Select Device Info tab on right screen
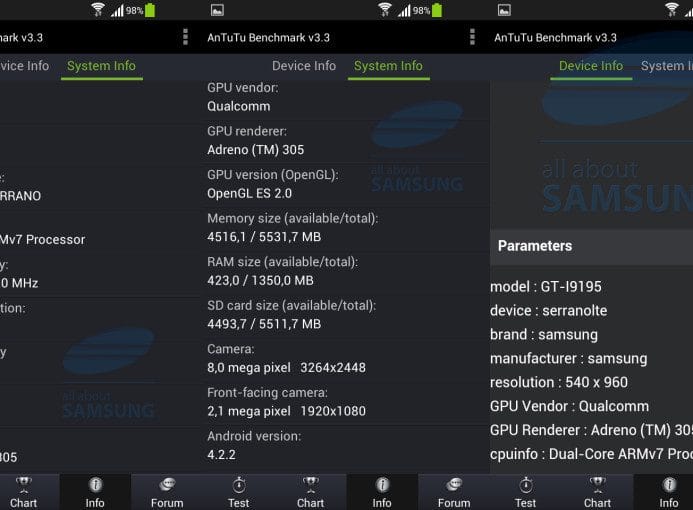This screenshot has height=510, width=693. (591, 66)
